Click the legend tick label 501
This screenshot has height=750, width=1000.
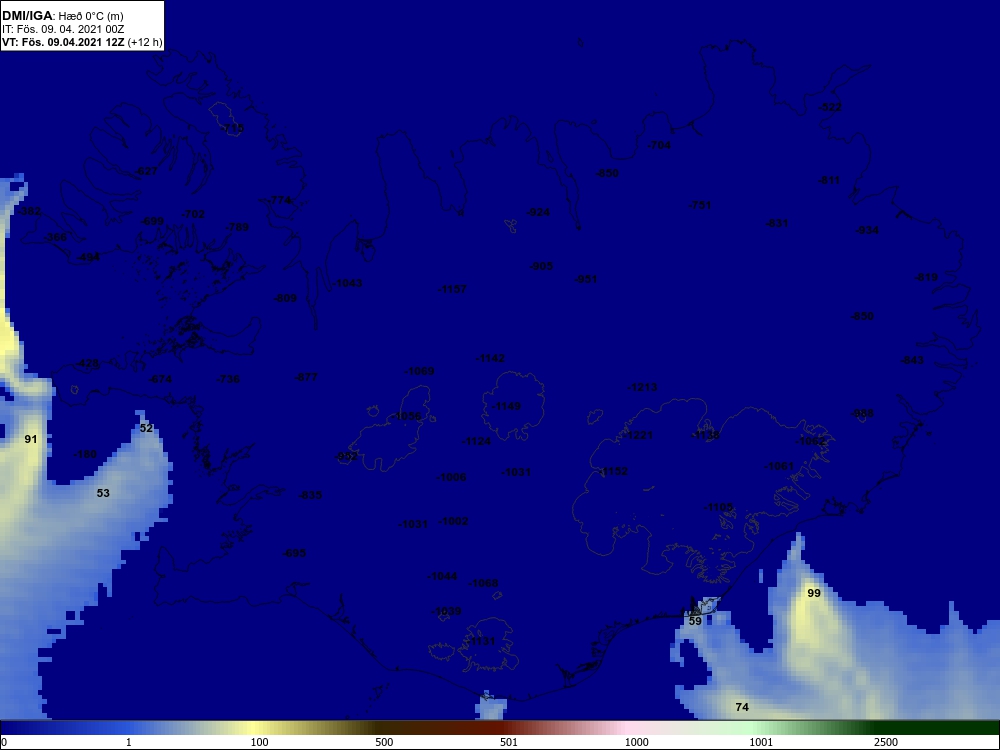click(x=509, y=742)
